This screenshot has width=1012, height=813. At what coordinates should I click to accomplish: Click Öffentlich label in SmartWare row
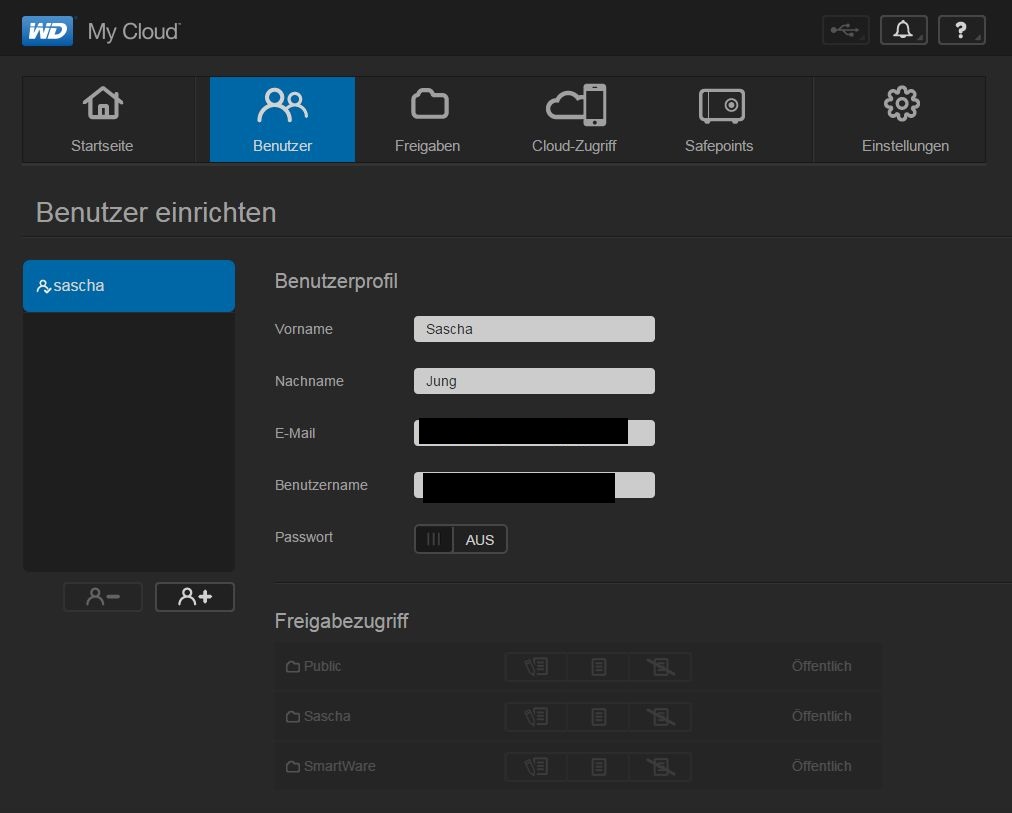tap(822, 766)
